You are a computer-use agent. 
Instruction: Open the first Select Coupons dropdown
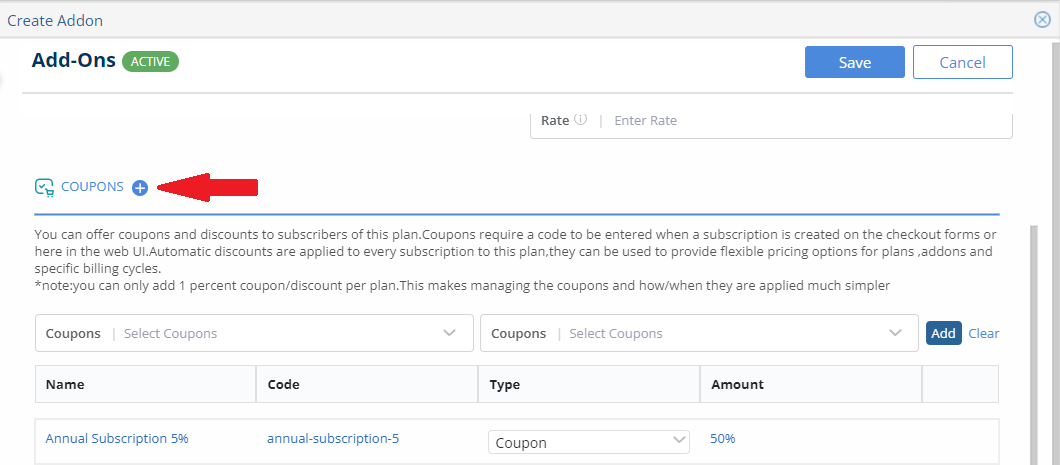(254, 333)
